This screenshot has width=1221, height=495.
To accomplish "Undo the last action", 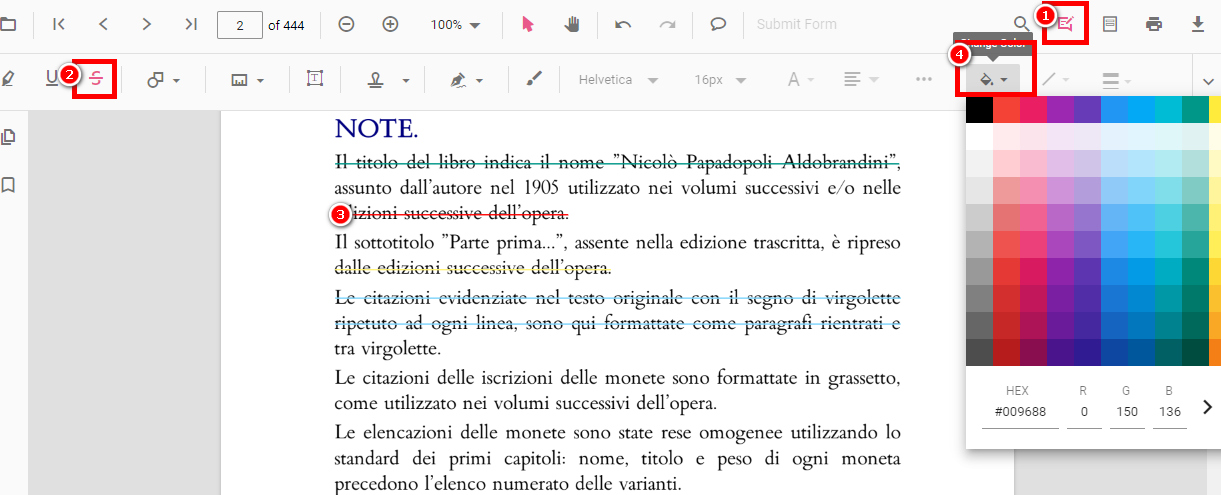I will click(x=623, y=24).
